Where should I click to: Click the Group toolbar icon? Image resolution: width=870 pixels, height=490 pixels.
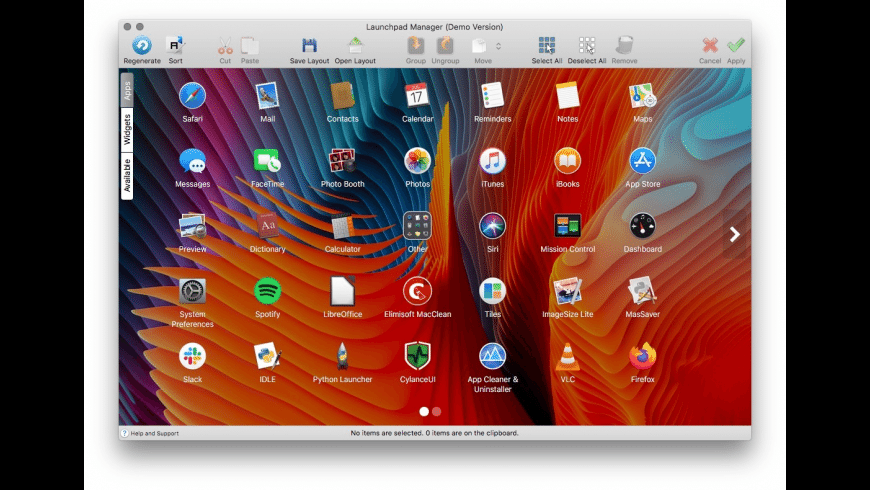coord(416,46)
